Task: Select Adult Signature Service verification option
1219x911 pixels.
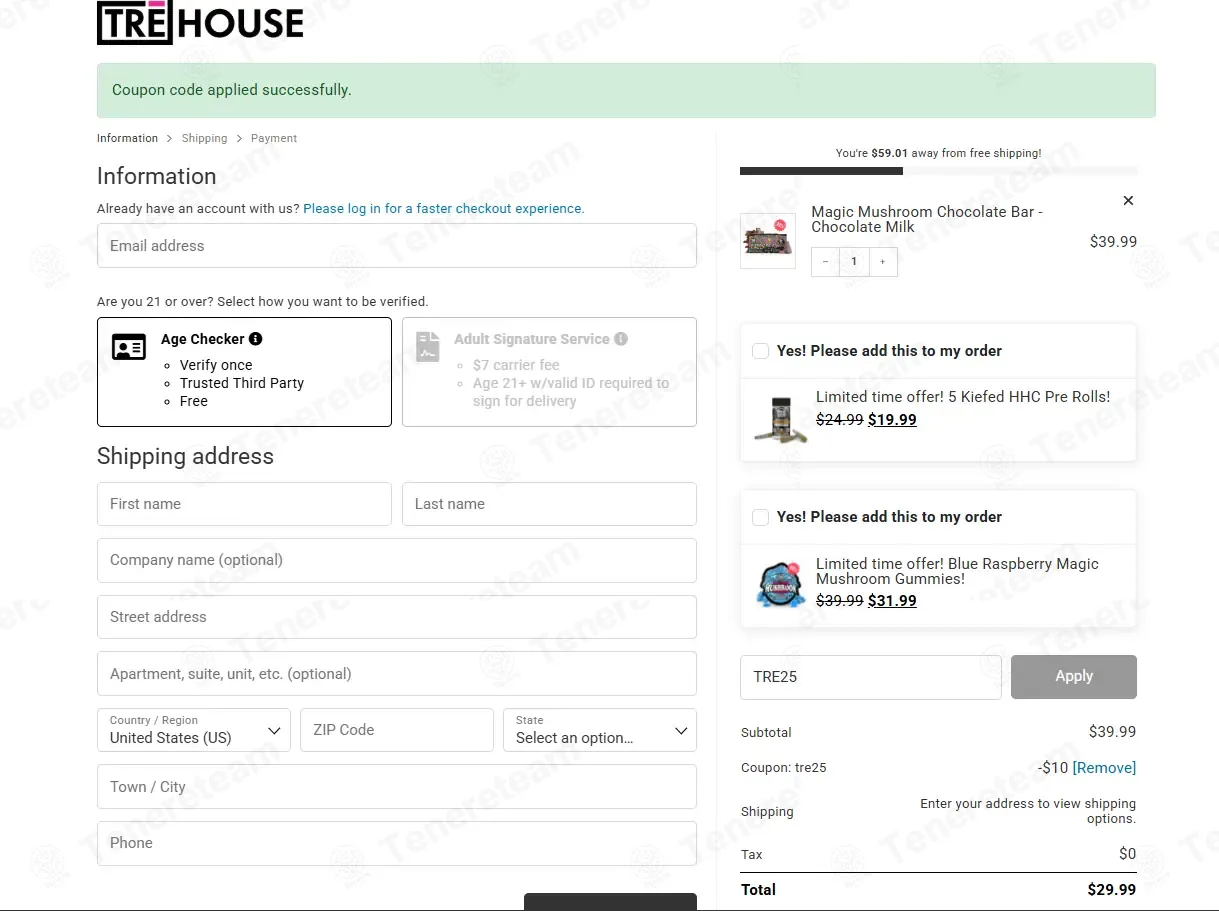Action: (549, 372)
